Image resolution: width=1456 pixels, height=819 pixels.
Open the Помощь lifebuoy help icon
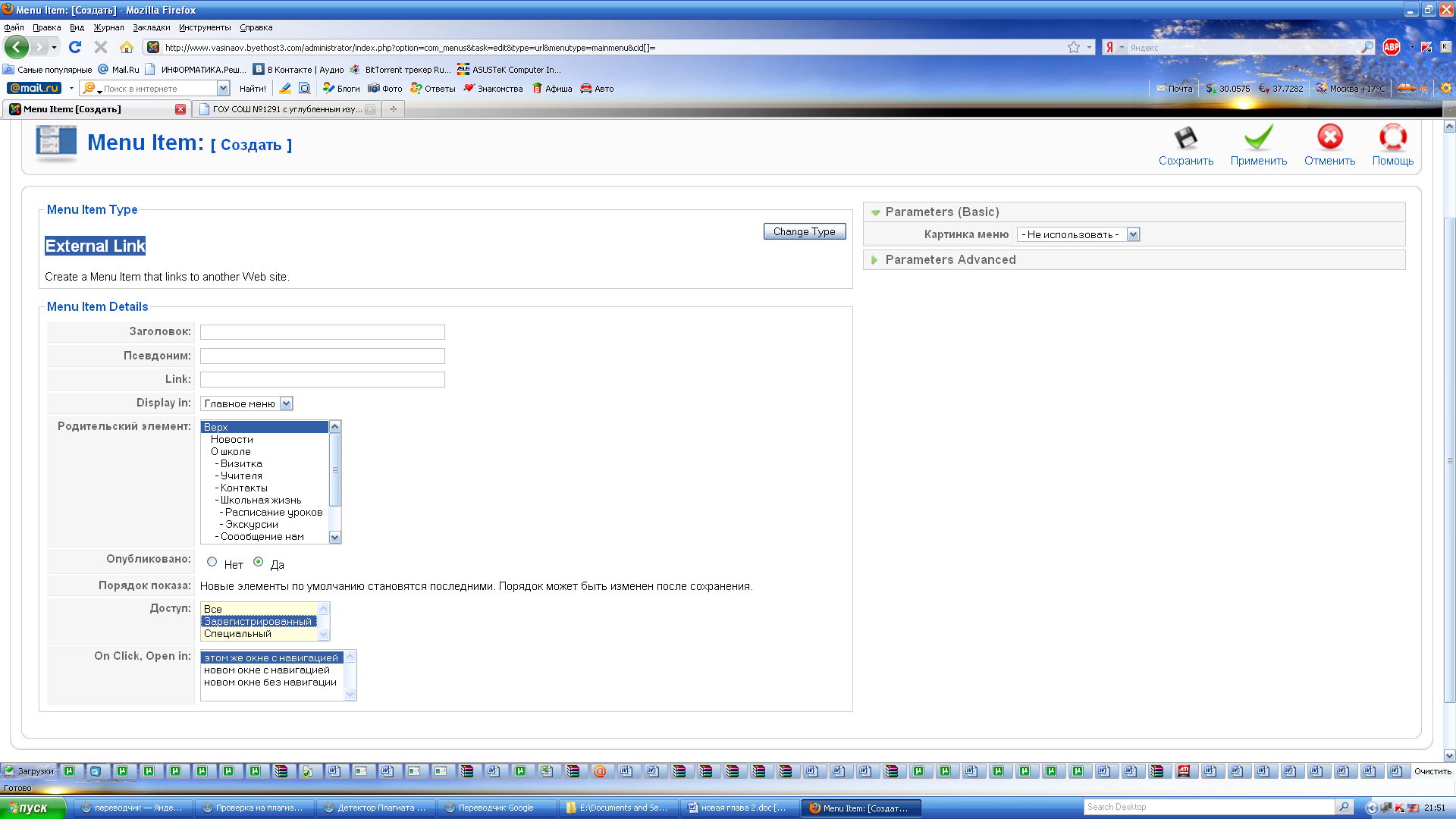(x=1392, y=137)
